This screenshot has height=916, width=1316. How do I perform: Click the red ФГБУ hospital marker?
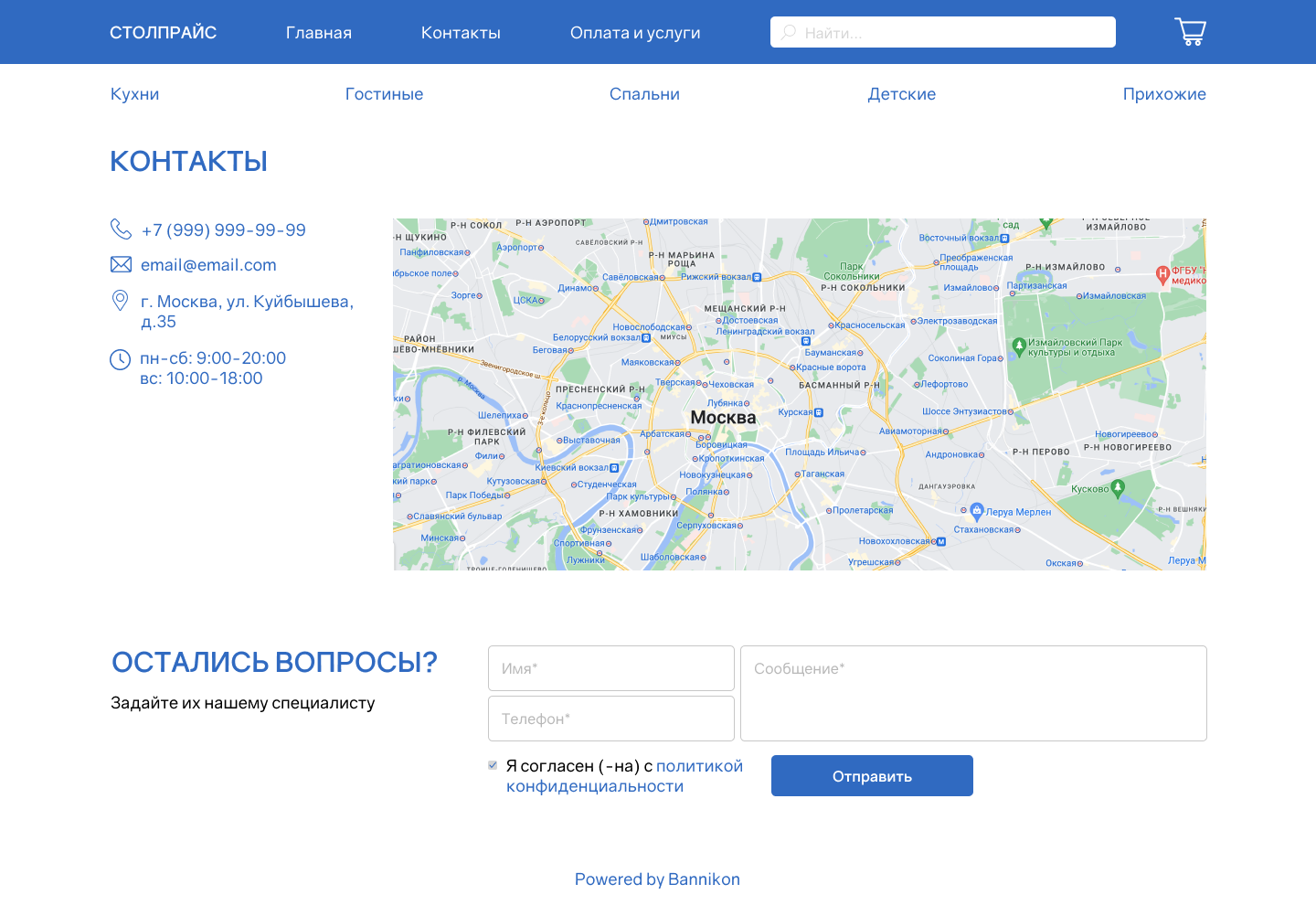1162,274
